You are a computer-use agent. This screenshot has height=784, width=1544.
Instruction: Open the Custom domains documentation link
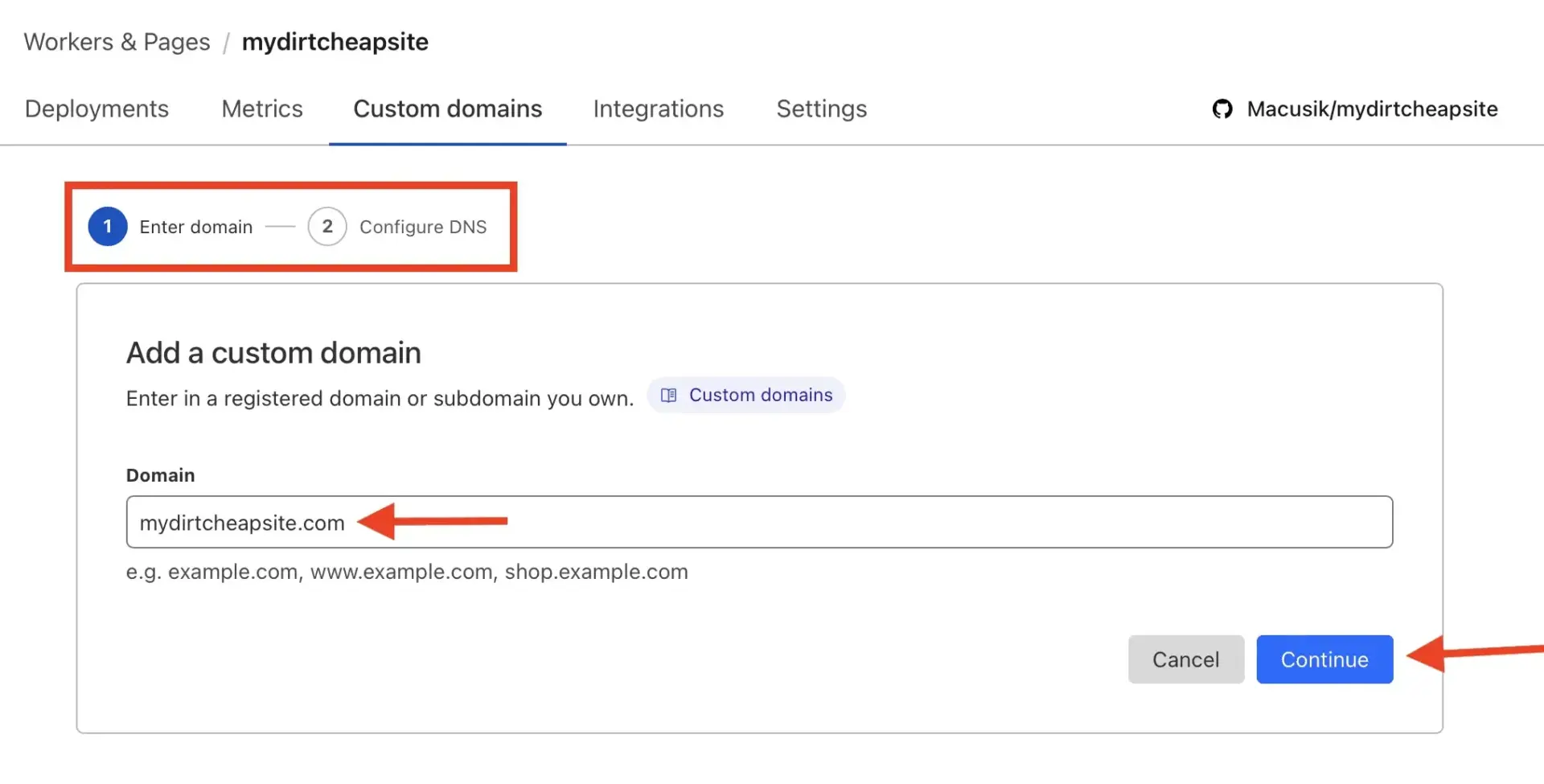coord(760,395)
